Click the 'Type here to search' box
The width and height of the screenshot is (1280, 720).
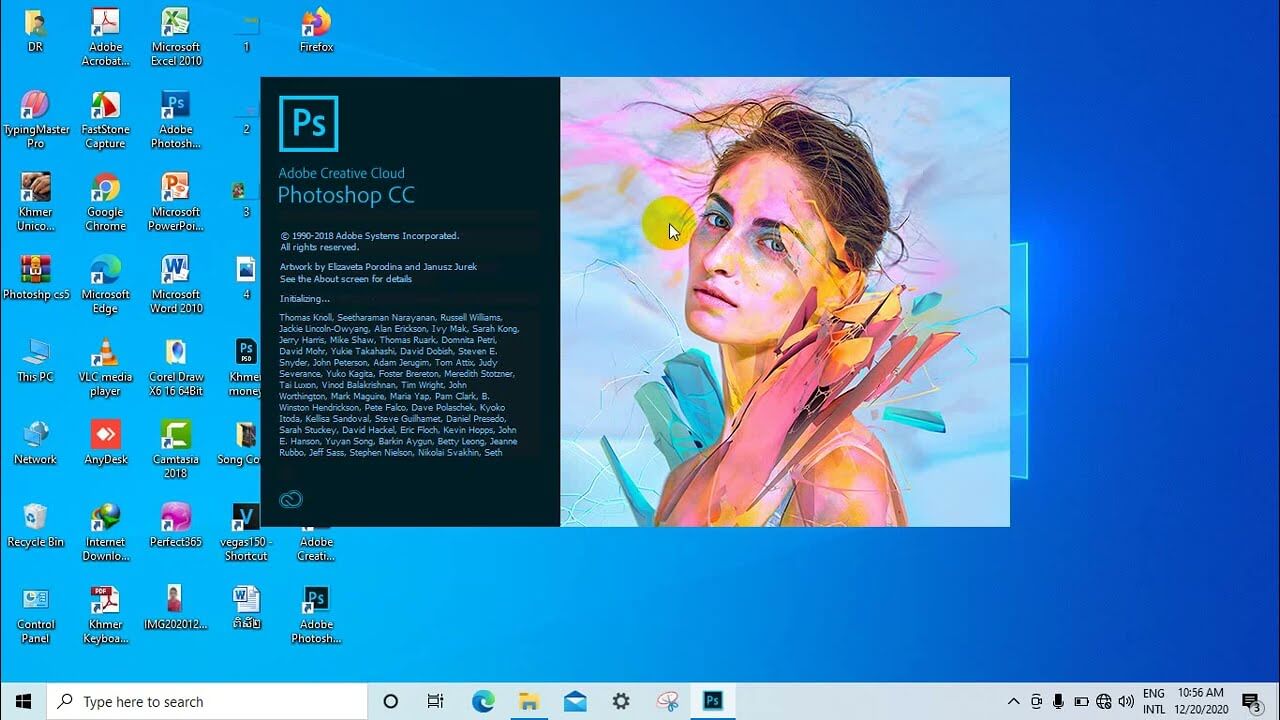point(207,701)
